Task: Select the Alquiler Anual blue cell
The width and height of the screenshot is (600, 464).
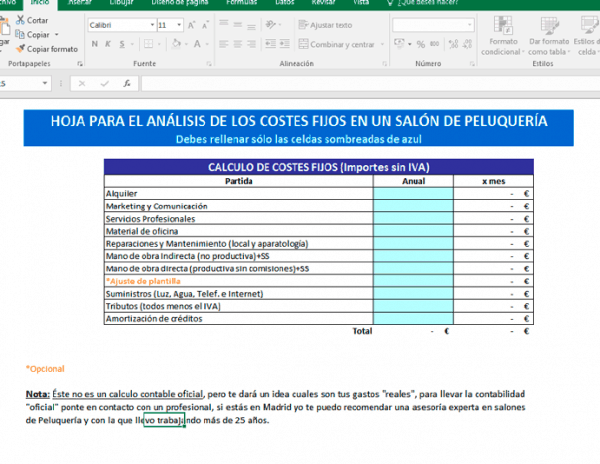Action: pyautogui.click(x=413, y=194)
